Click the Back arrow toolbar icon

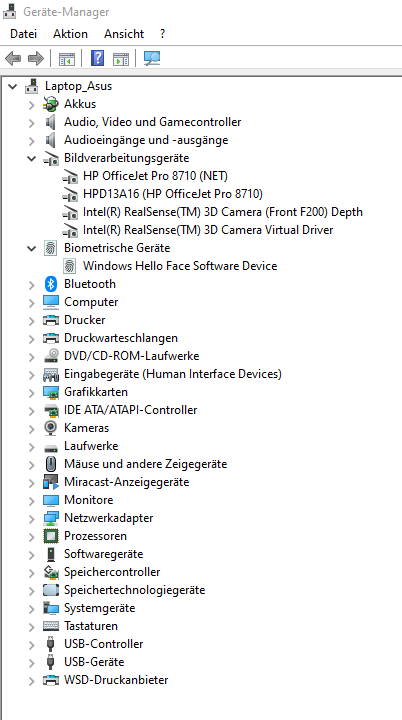coord(13,58)
